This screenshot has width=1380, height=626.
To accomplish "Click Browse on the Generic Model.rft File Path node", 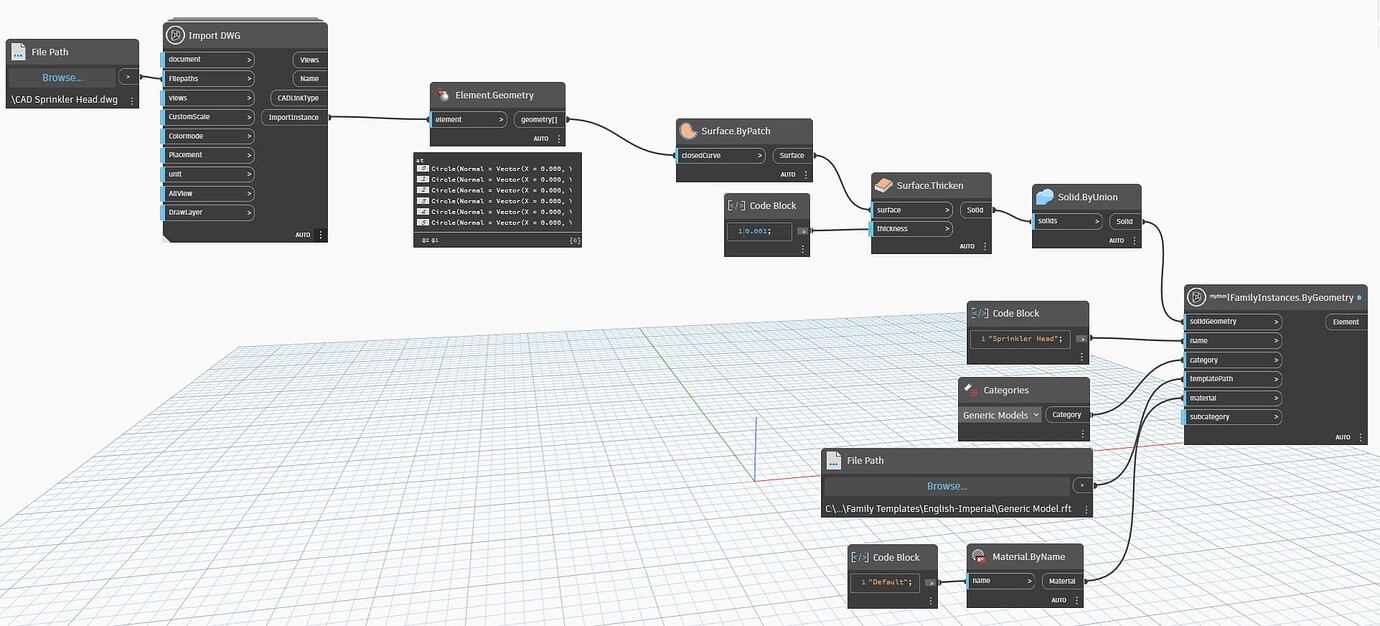I will (946, 485).
